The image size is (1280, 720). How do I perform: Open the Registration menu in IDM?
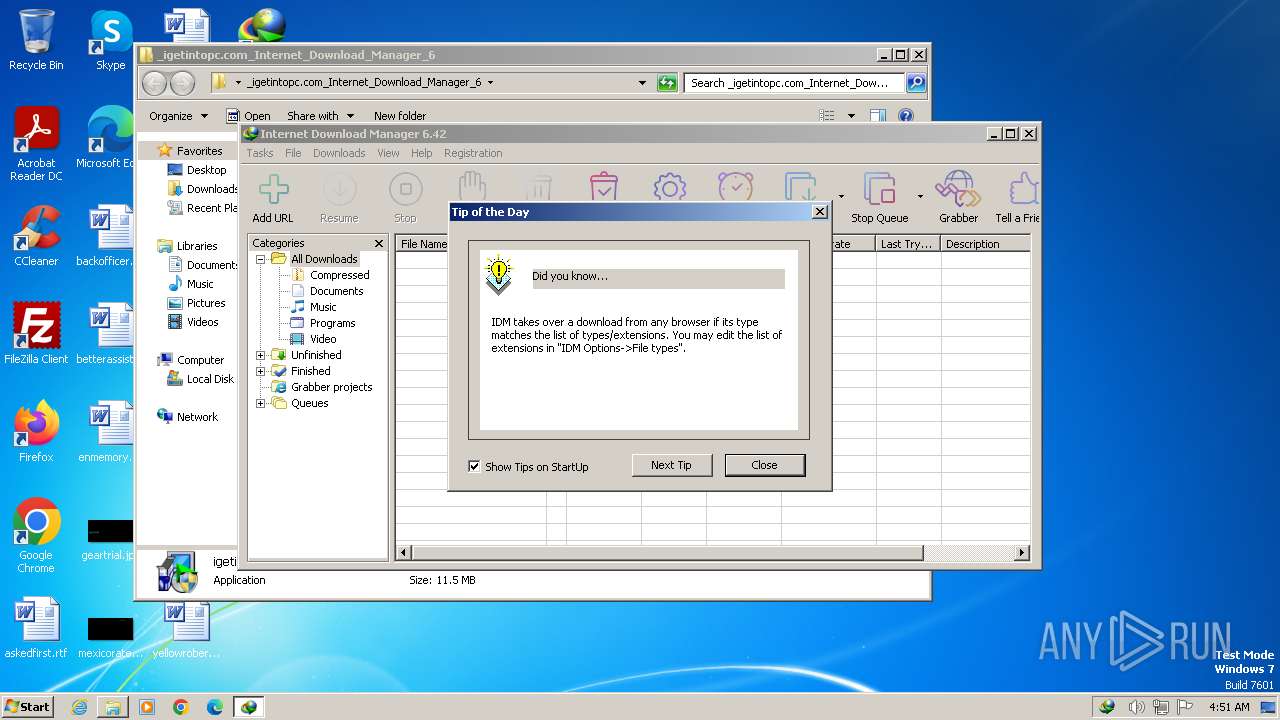coord(473,153)
